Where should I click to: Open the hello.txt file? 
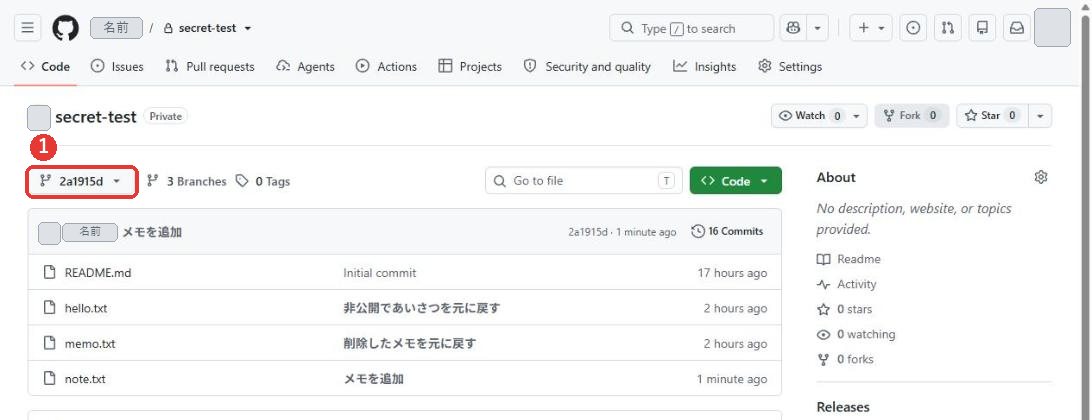[x=86, y=308]
